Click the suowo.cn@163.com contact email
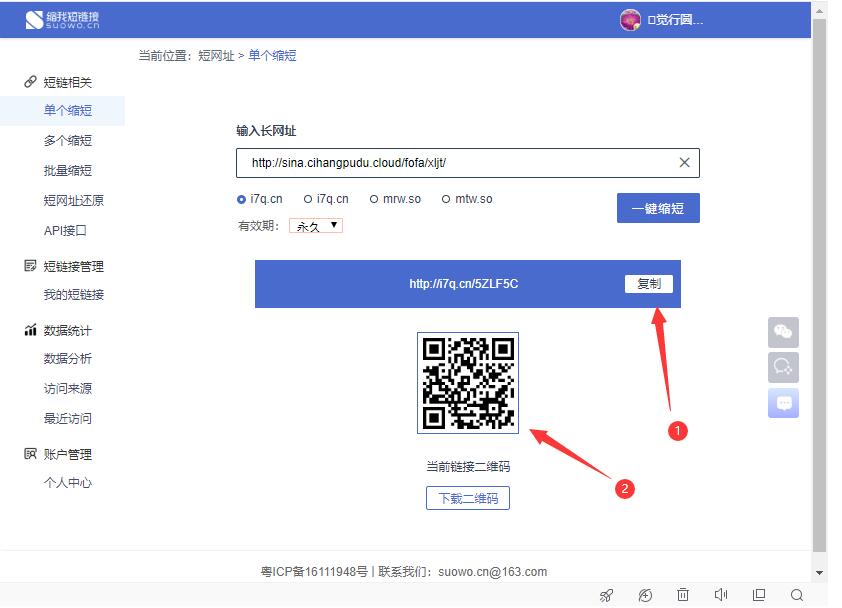The height and width of the screenshot is (608, 842). coord(492,572)
